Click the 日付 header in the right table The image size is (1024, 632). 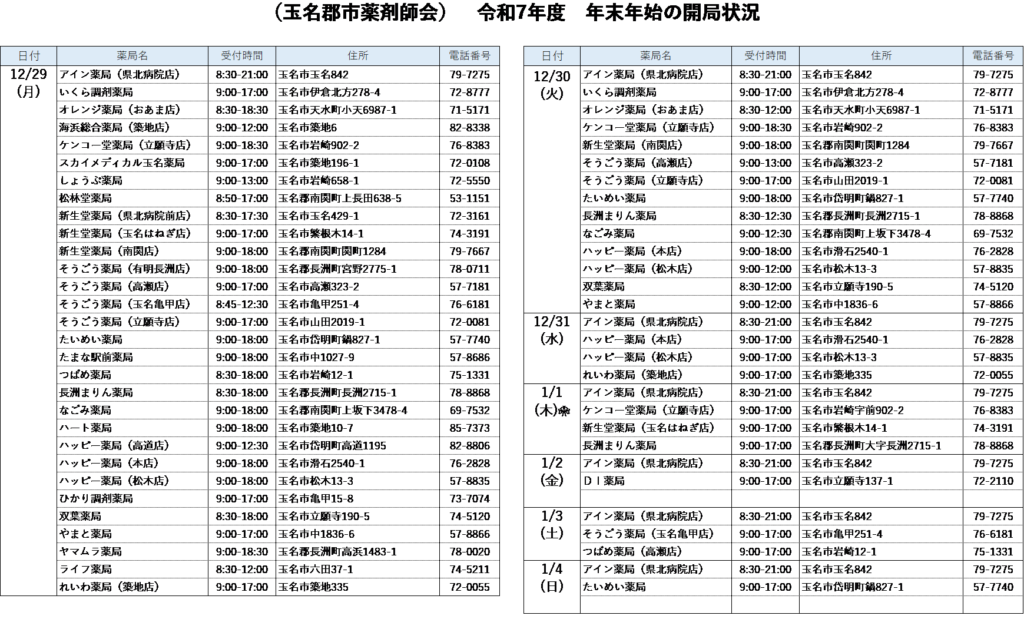tap(553, 56)
